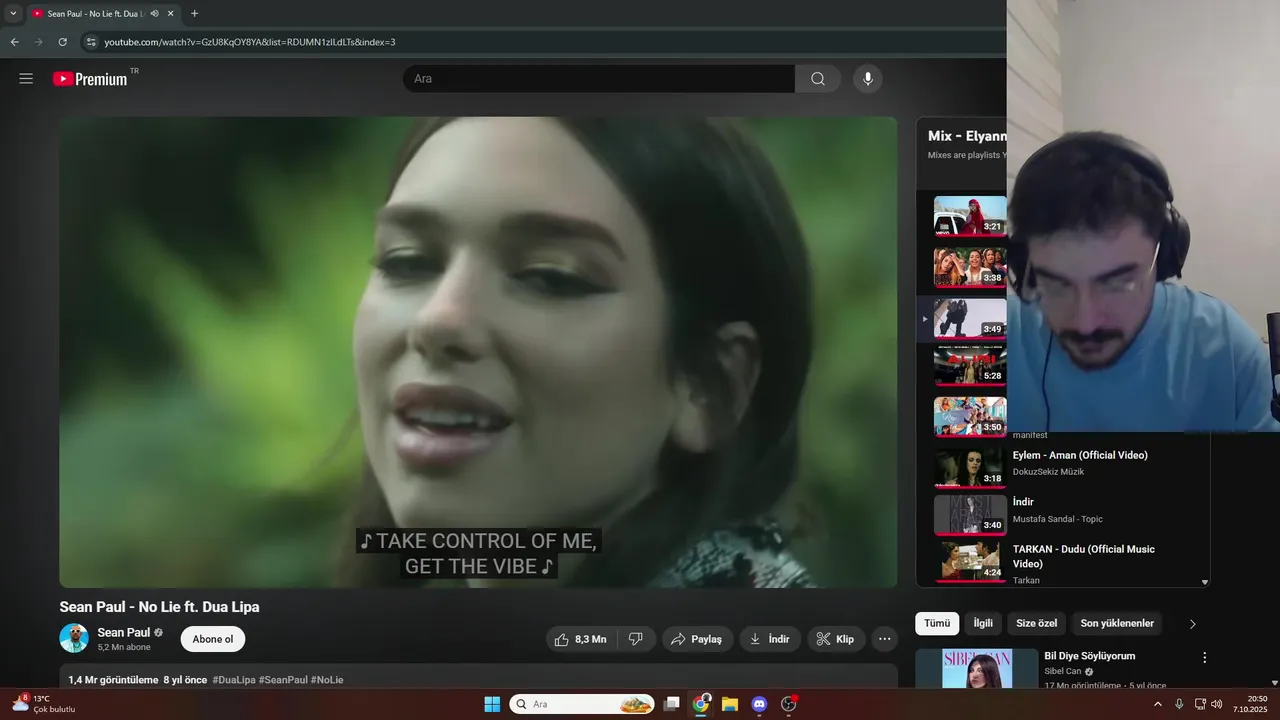This screenshot has width=1280, height=720.
Task: Select the İlgili filter chip
Action: (x=983, y=624)
